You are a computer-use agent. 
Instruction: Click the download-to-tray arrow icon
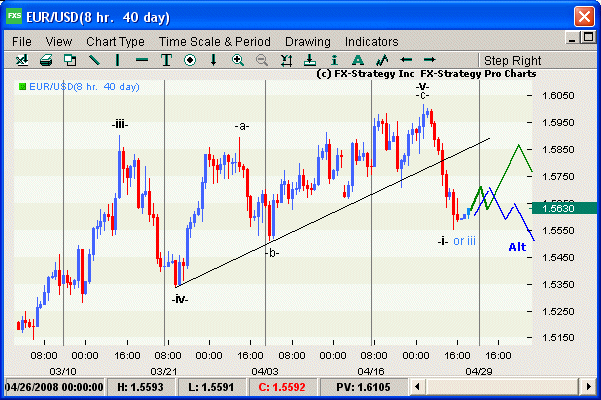click(x=310, y=60)
